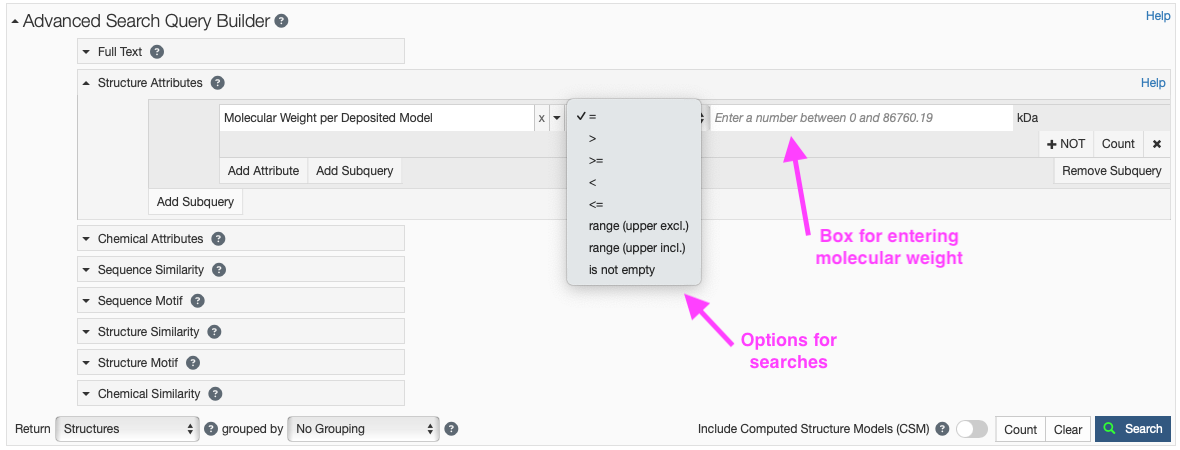
Task: Select 'is not empty' operator option
Action: 622,270
